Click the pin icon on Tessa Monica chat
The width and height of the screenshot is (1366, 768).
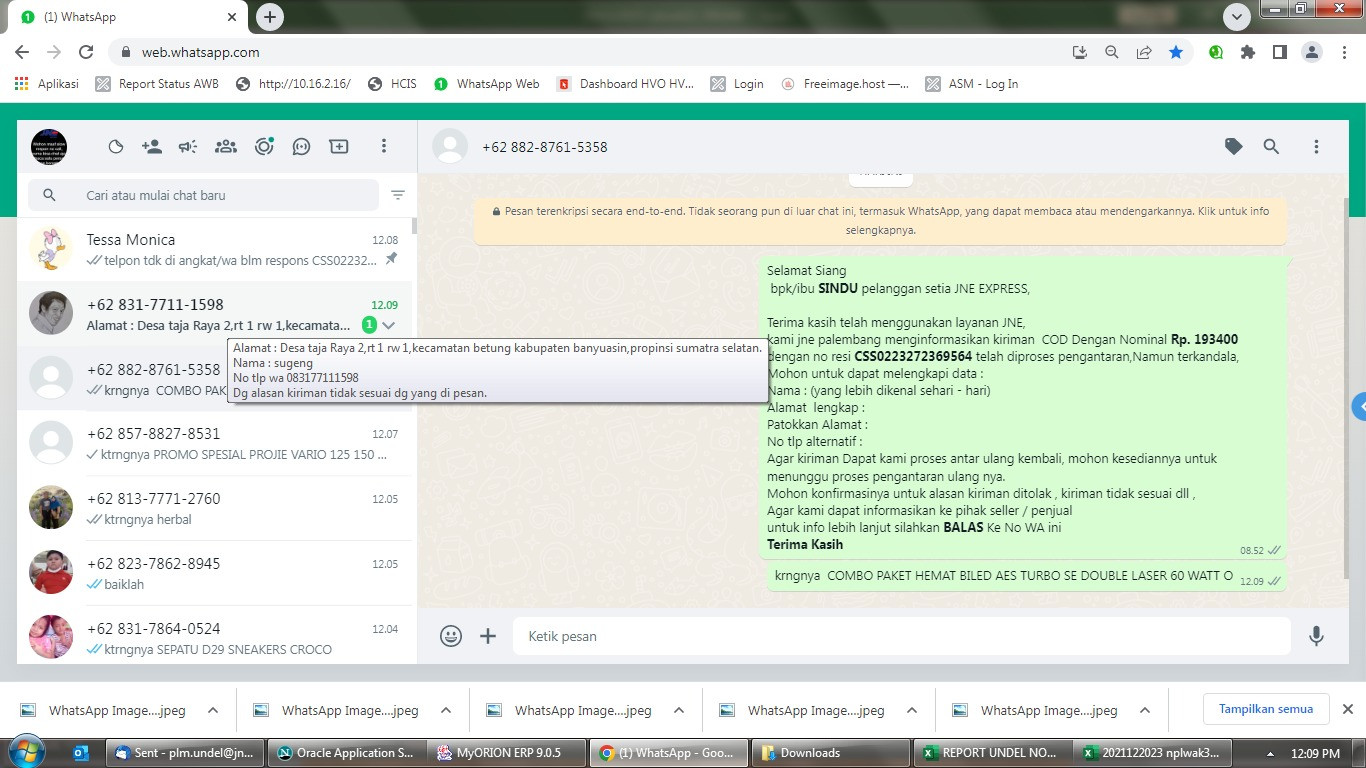391,259
